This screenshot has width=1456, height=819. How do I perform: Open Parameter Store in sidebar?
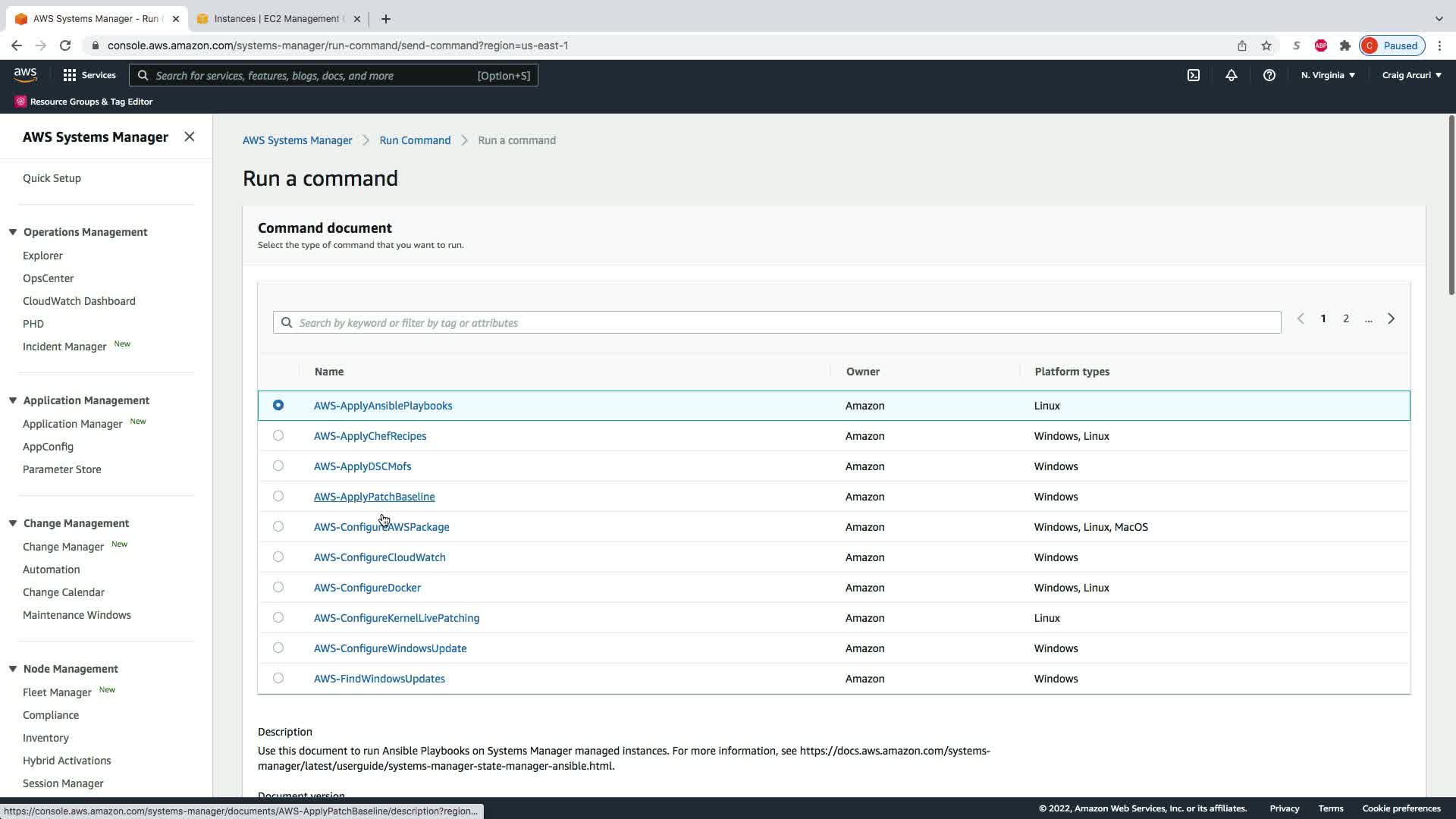coord(61,469)
